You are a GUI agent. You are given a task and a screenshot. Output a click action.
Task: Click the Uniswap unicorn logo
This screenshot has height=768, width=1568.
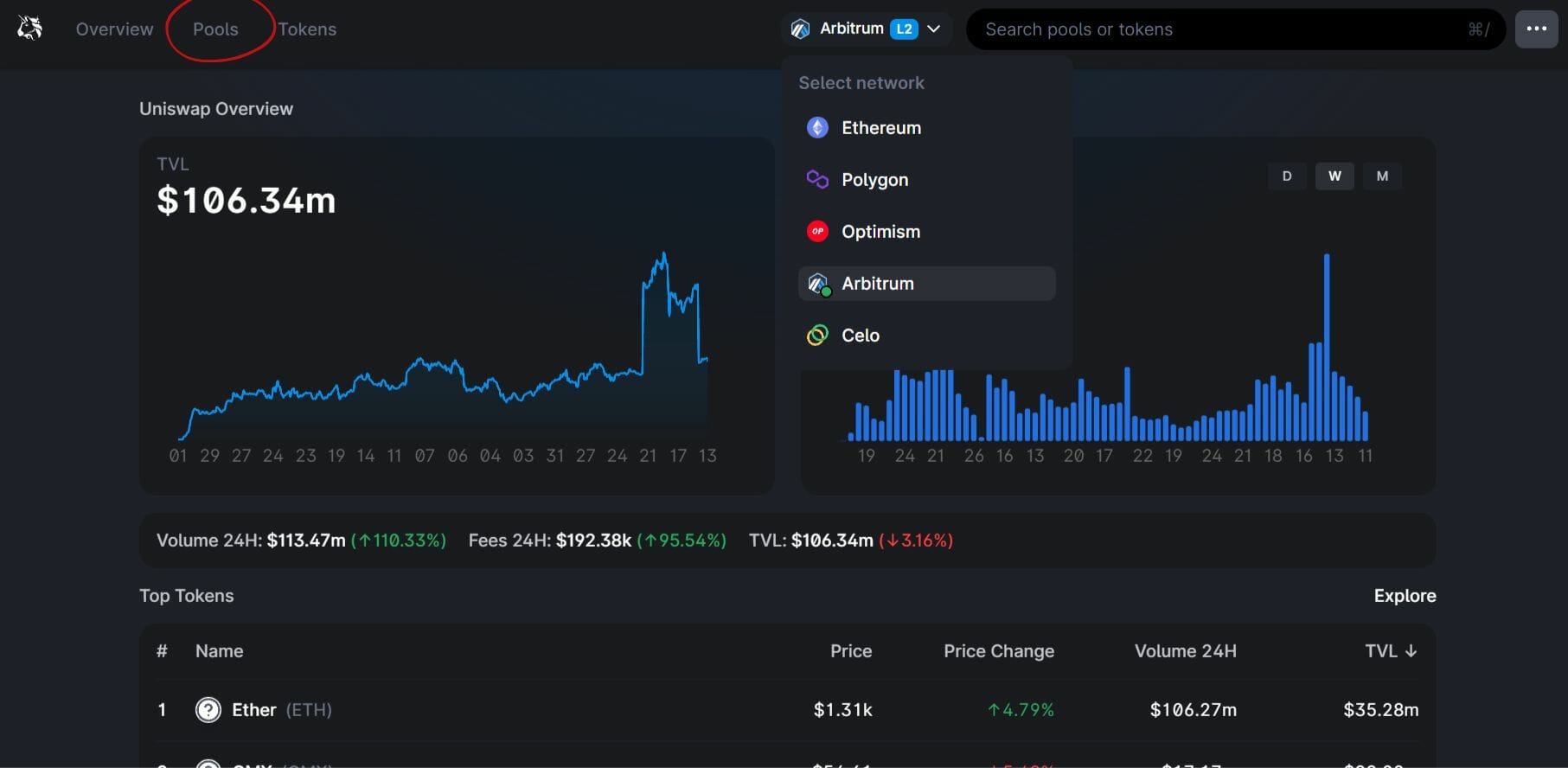pyautogui.click(x=29, y=29)
